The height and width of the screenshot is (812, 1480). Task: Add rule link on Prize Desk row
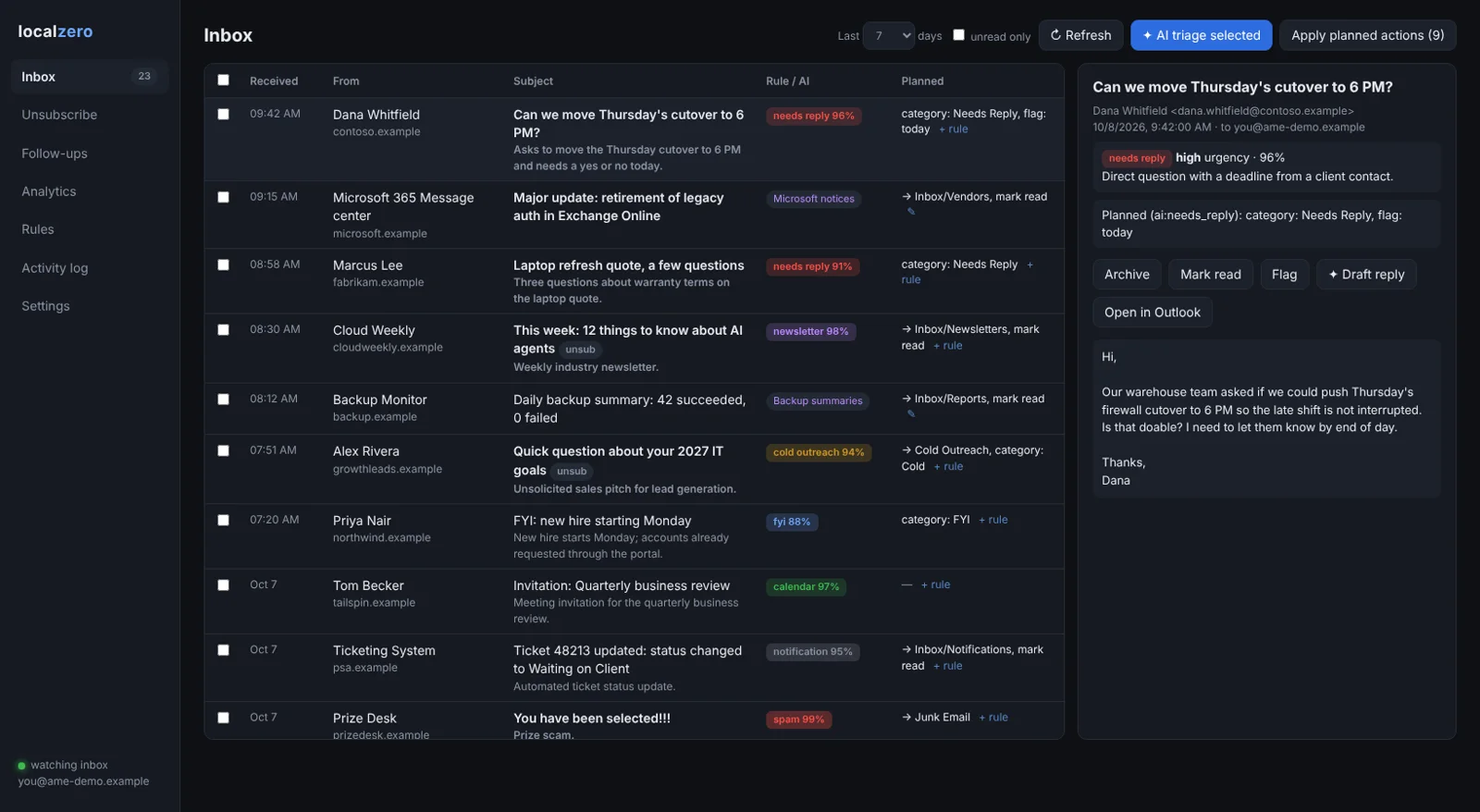tap(993, 718)
